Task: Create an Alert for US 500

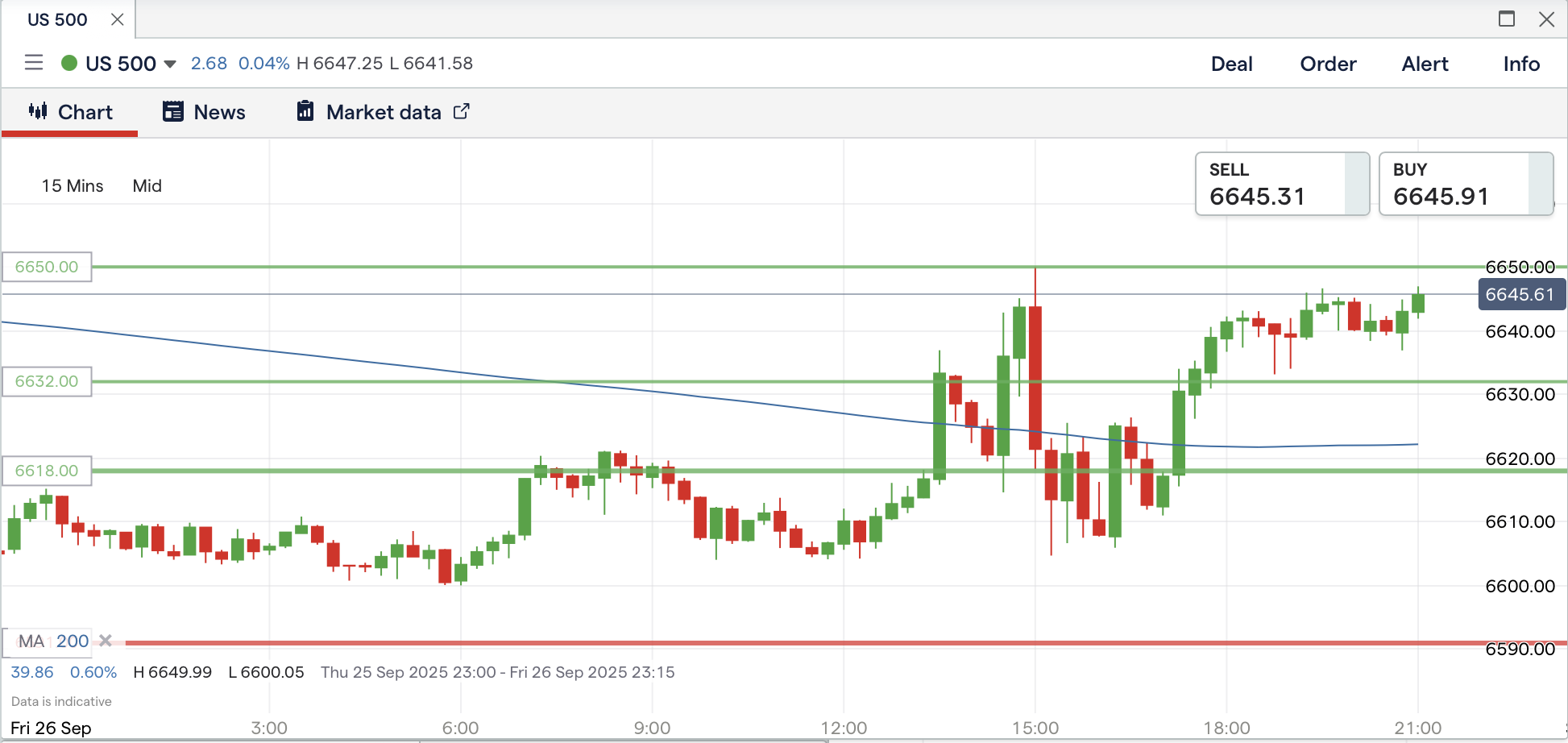Action: [x=1425, y=64]
